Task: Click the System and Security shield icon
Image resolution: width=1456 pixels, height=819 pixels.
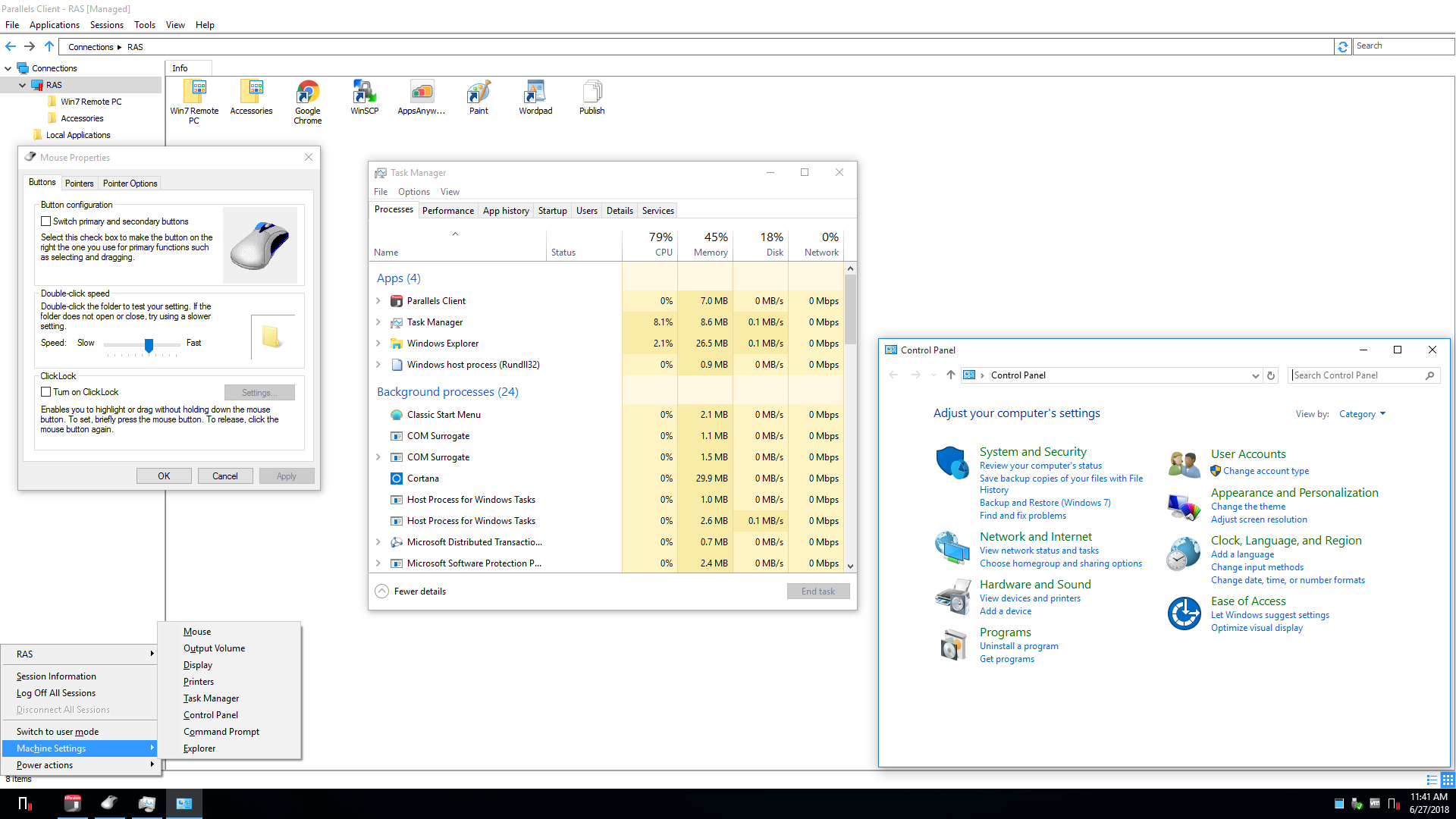Action: 952,463
